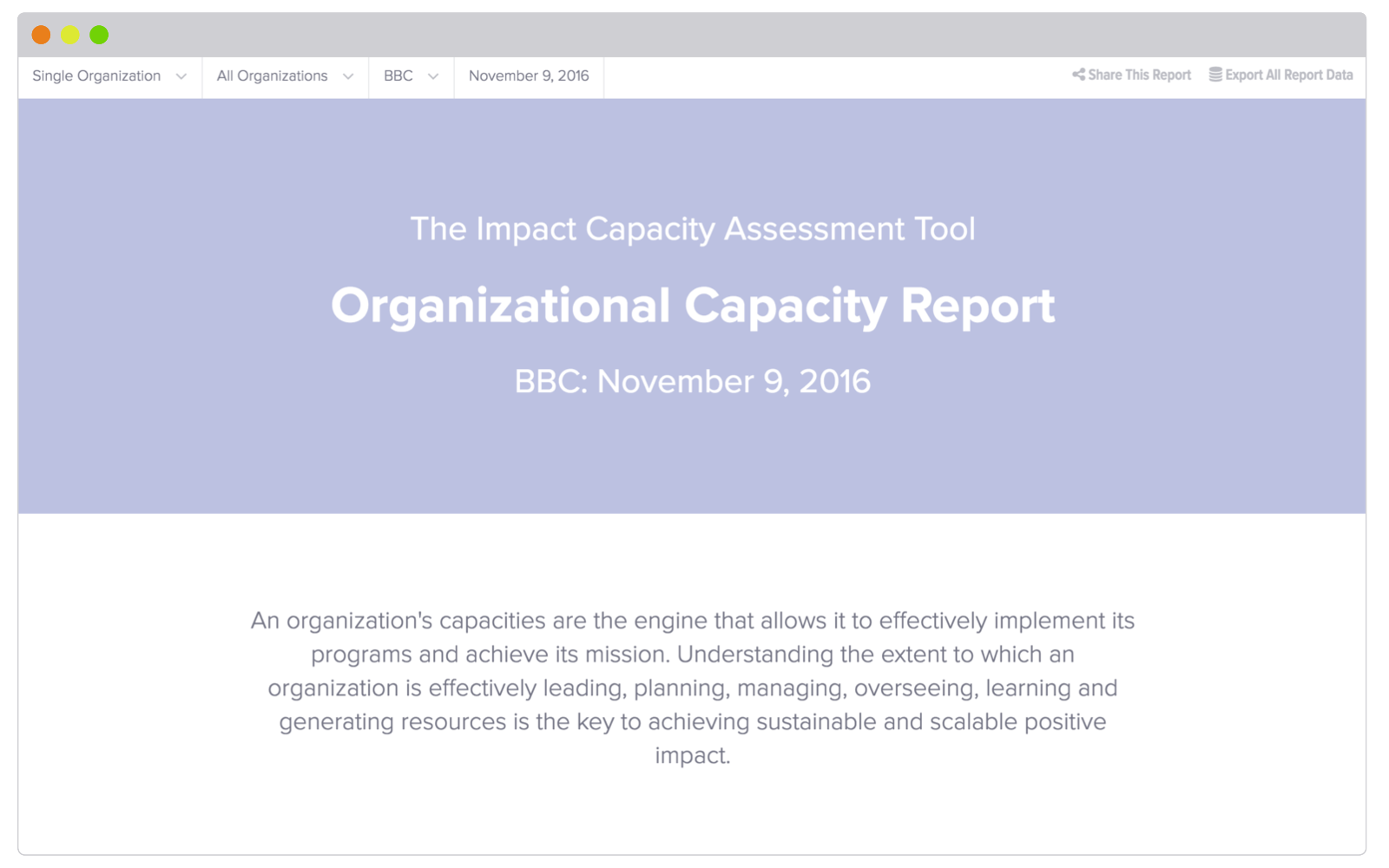Image resolution: width=1389 pixels, height=868 pixels.
Task: Expand the All Organizations dropdown
Action: coord(286,76)
